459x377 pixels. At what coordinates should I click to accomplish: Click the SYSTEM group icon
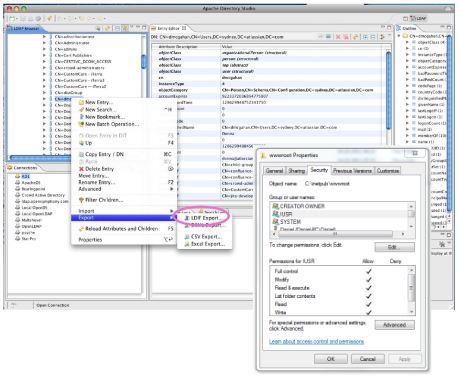275,221
